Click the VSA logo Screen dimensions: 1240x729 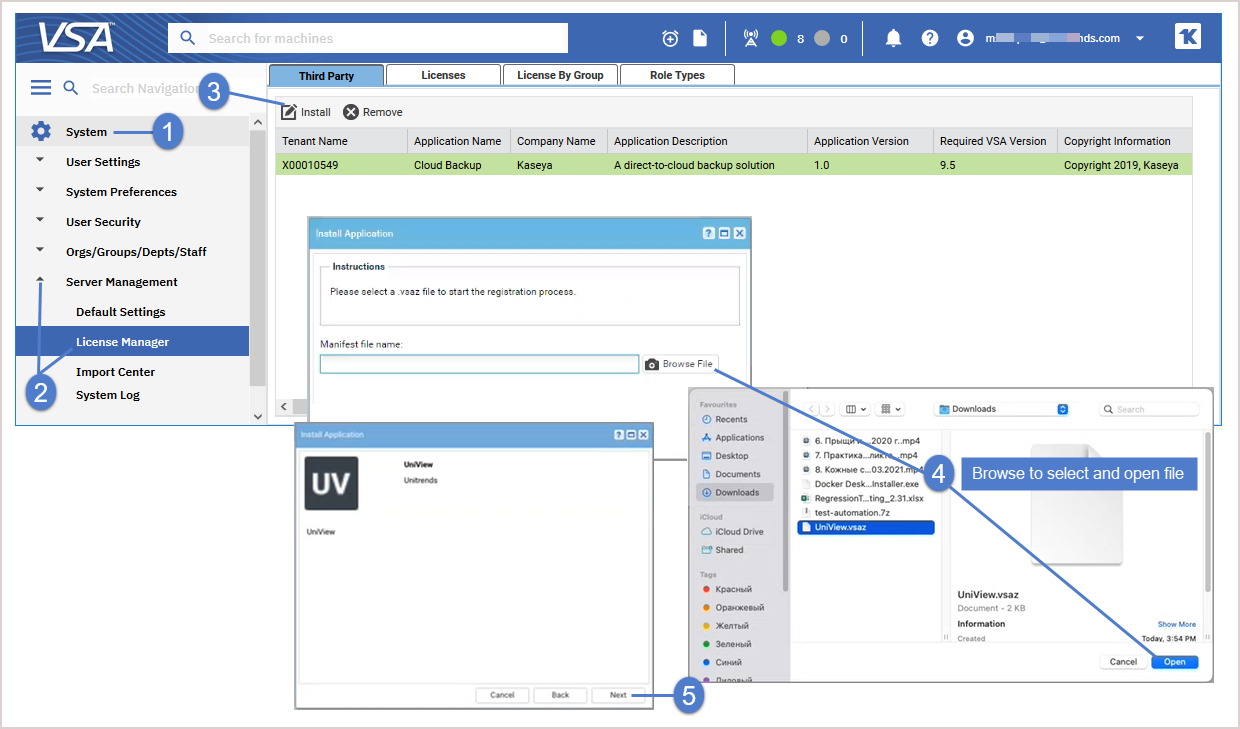[76, 37]
